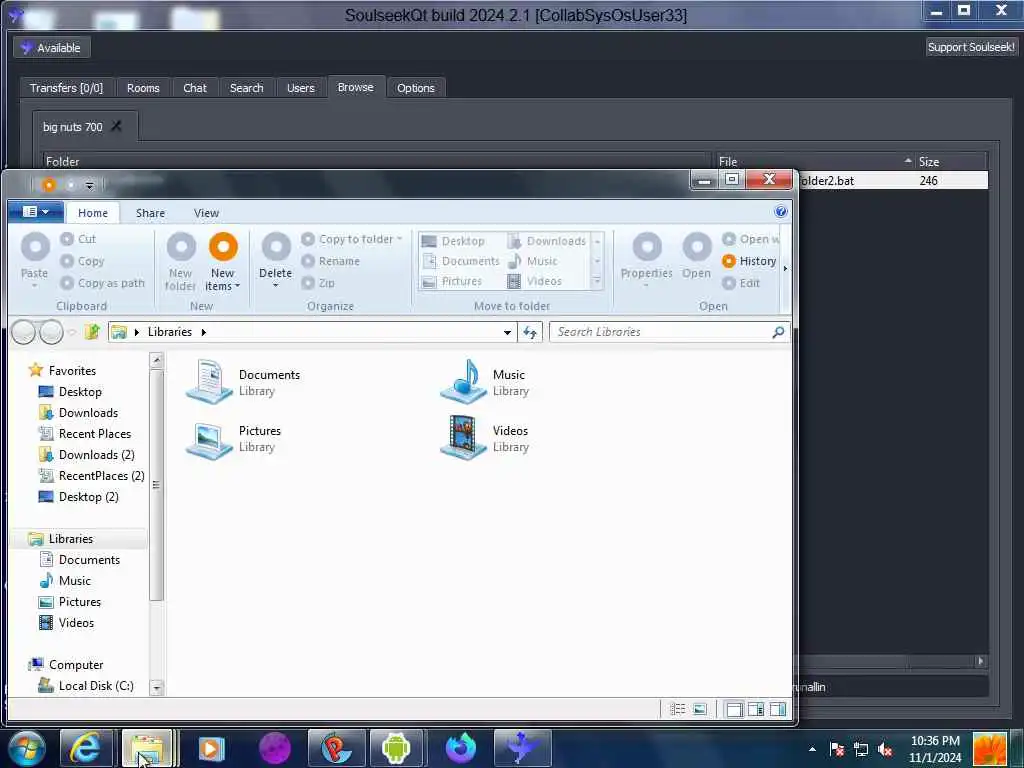Click the Available status button in Soulseek
Screen dimensions: 1024x768
pos(52,48)
